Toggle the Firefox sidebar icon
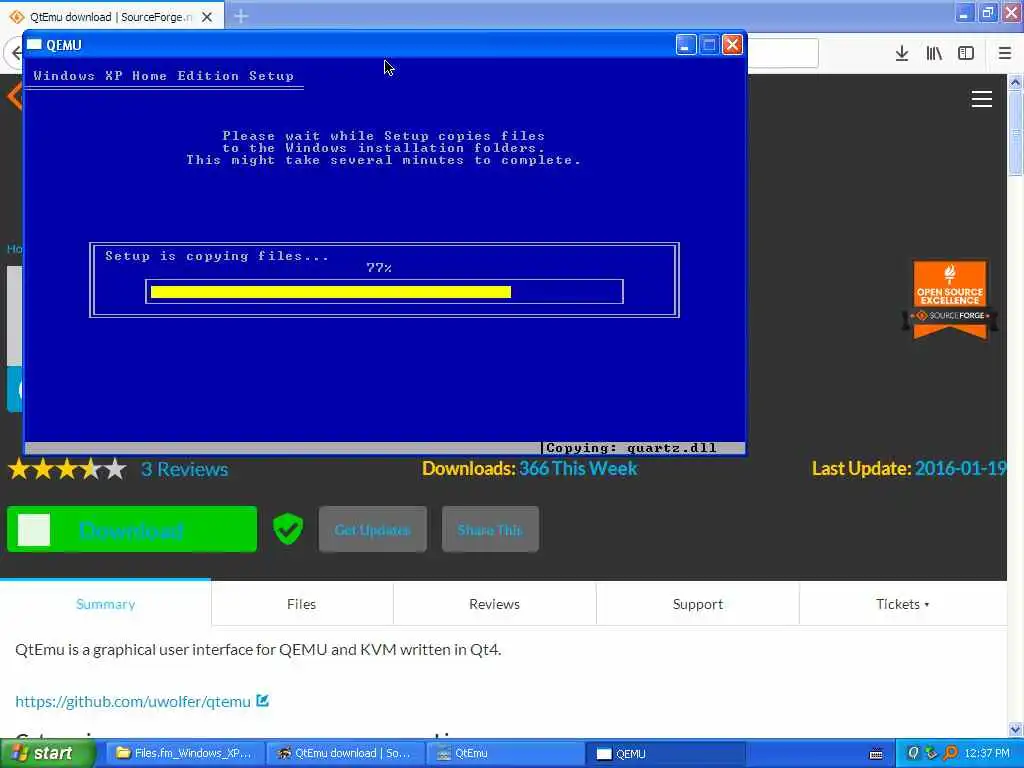Screen dimensions: 1024x768 [966, 54]
